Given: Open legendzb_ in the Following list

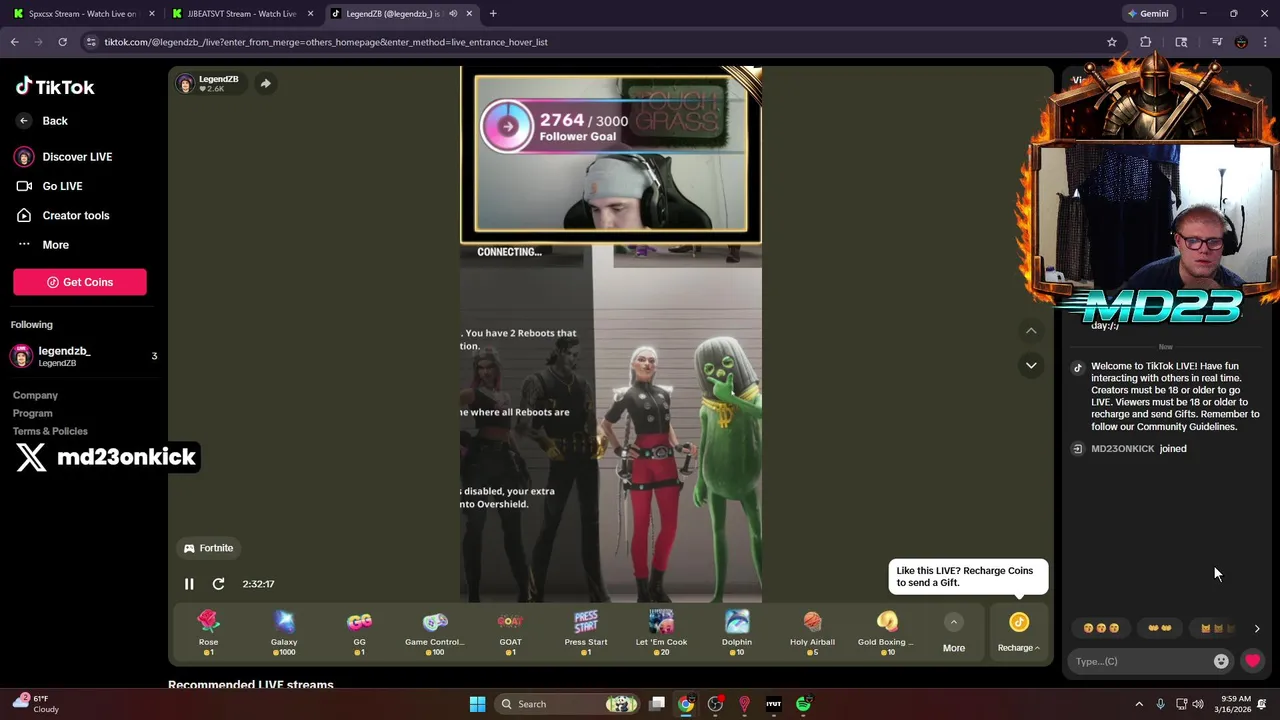Looking at the screenshot, I should click(x=82, y=356).
